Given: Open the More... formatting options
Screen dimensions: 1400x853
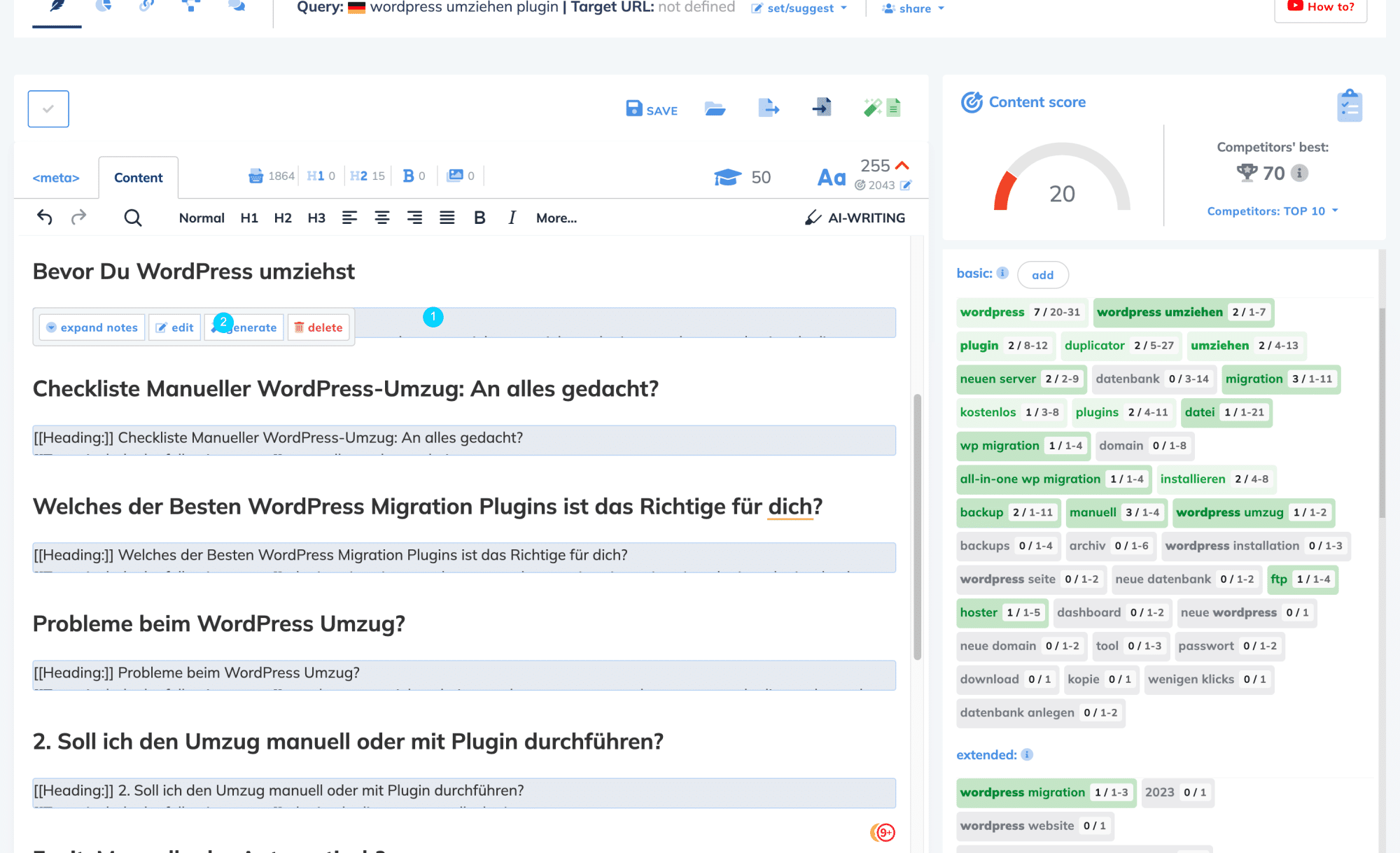Looking at the screenshot, I should [x=556, y=218].
